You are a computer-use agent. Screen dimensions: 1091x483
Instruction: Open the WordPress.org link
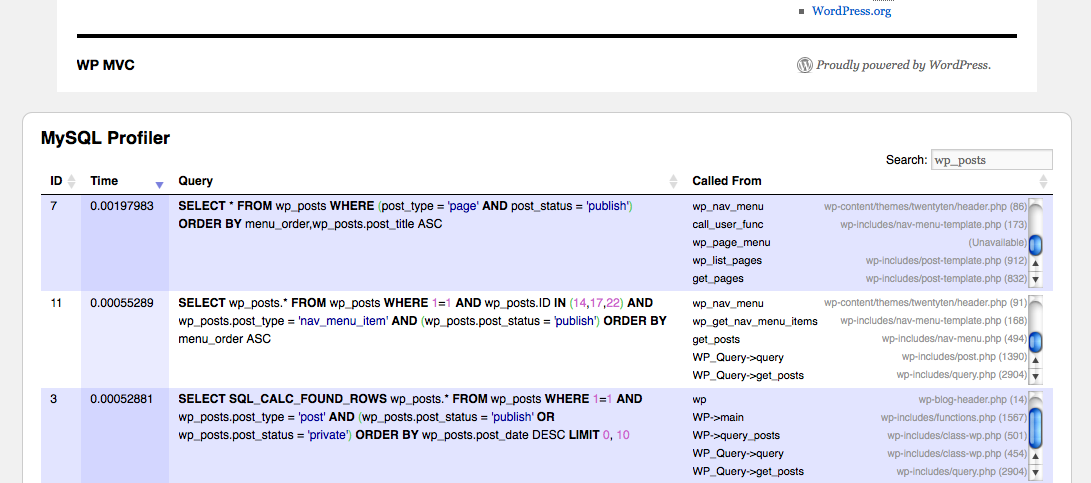tap(851, 11)
